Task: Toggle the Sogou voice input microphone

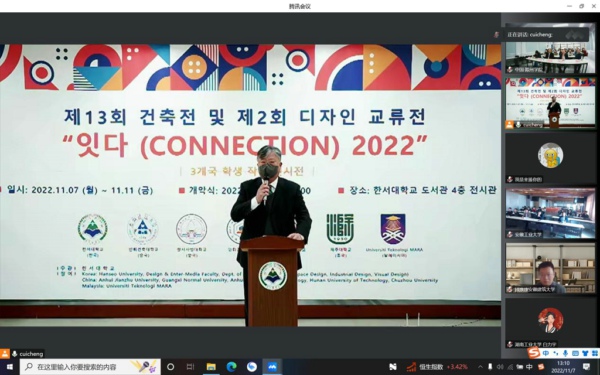Action: pyautogui.click(x=565, y=353)
